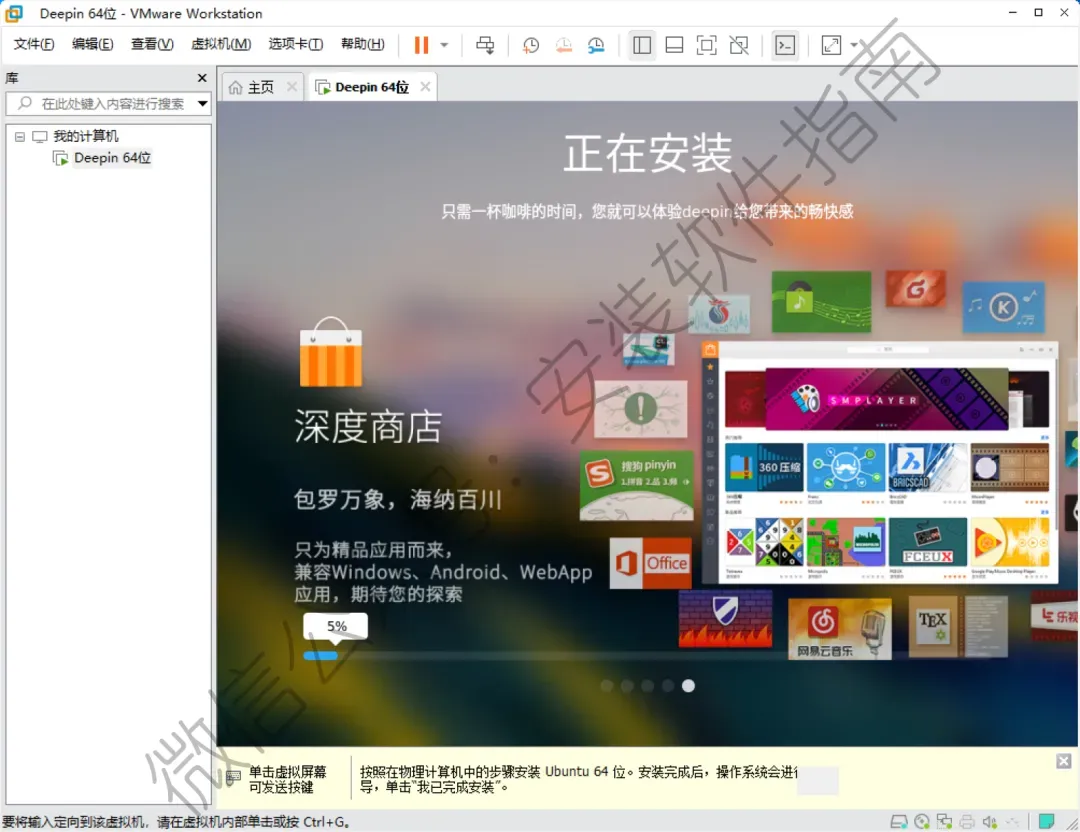Collapse the 我的计算机 tree node
This screenshot has height=832, width=1080.
click(x=20, y=136)
